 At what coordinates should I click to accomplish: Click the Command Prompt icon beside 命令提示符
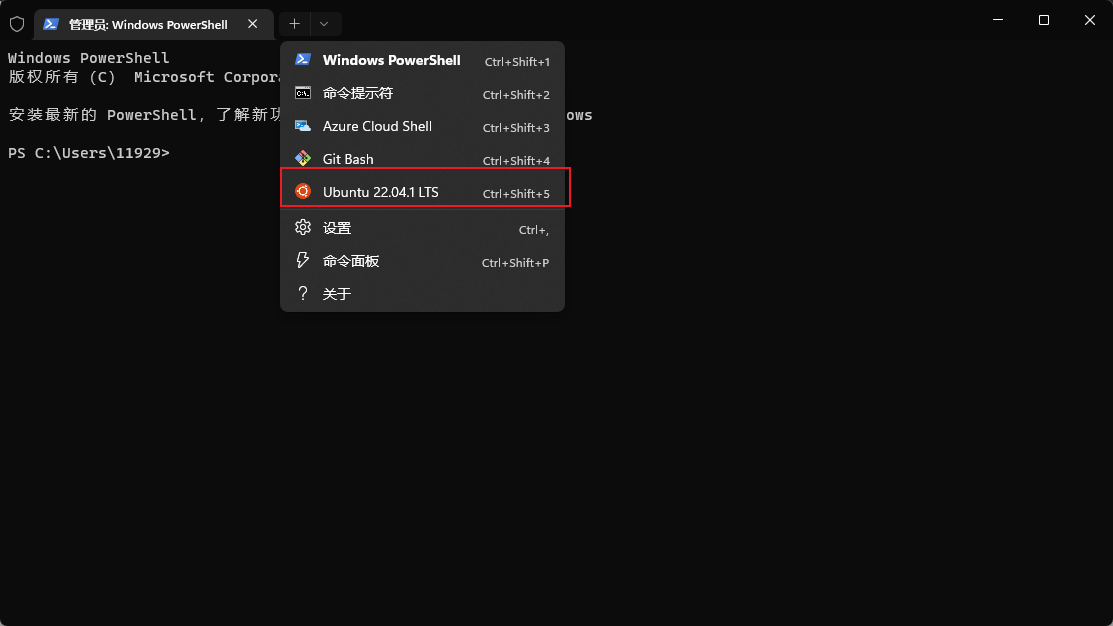coord(303,93)
